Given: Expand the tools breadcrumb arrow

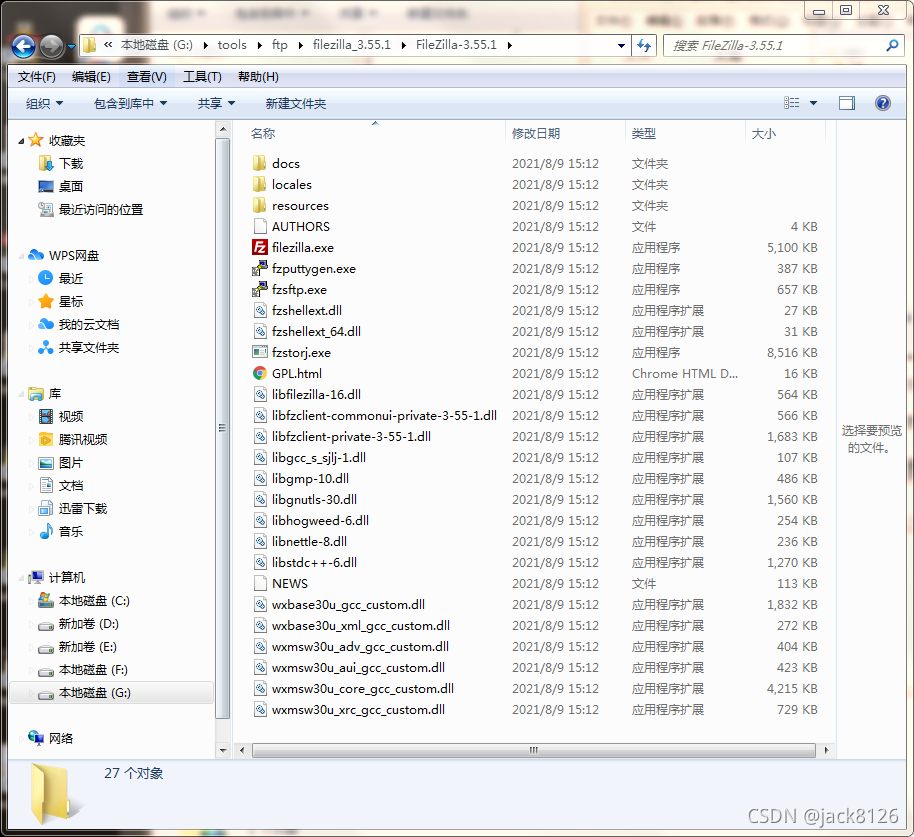Looking at the screenshot, I should pyautogui.click(x=259, y=45).
